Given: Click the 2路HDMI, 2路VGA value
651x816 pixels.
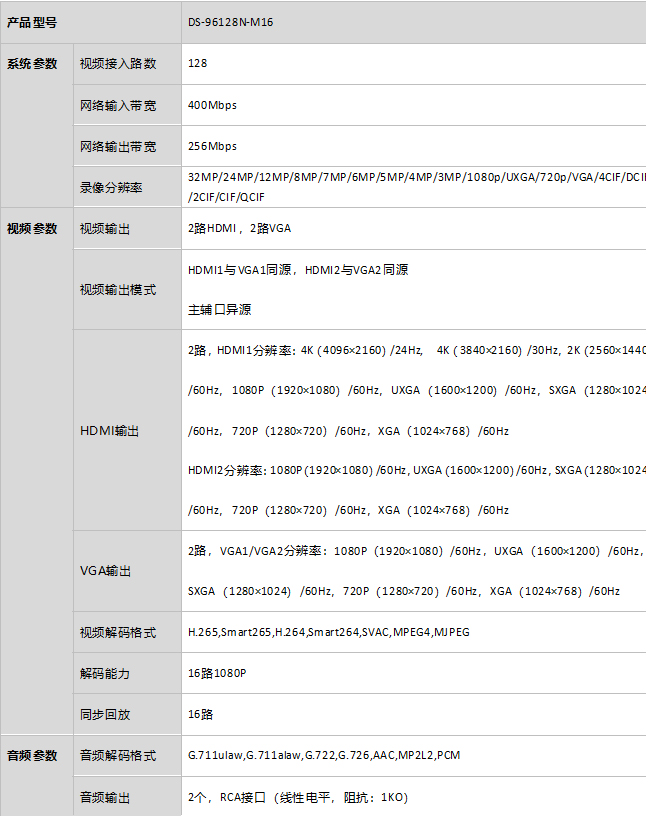Looking at the screenshot, I should coord(239,229).
